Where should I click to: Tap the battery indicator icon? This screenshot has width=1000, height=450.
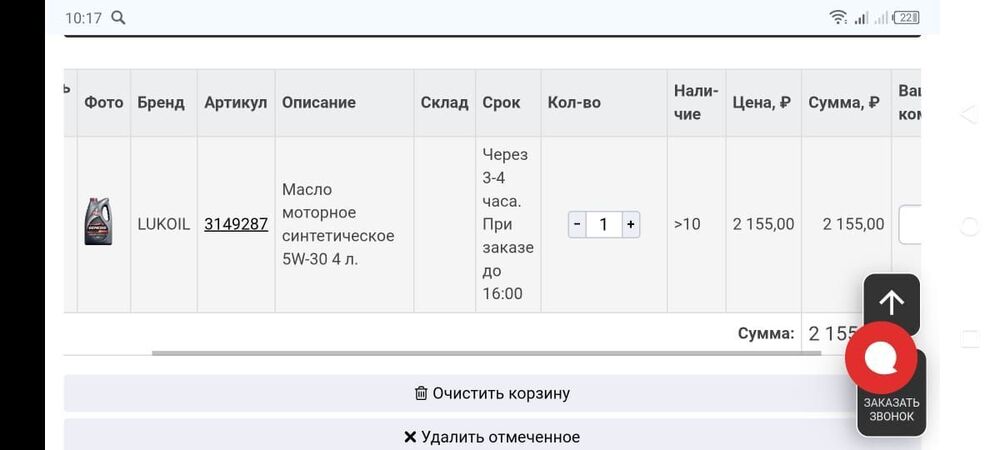[906, 18]
